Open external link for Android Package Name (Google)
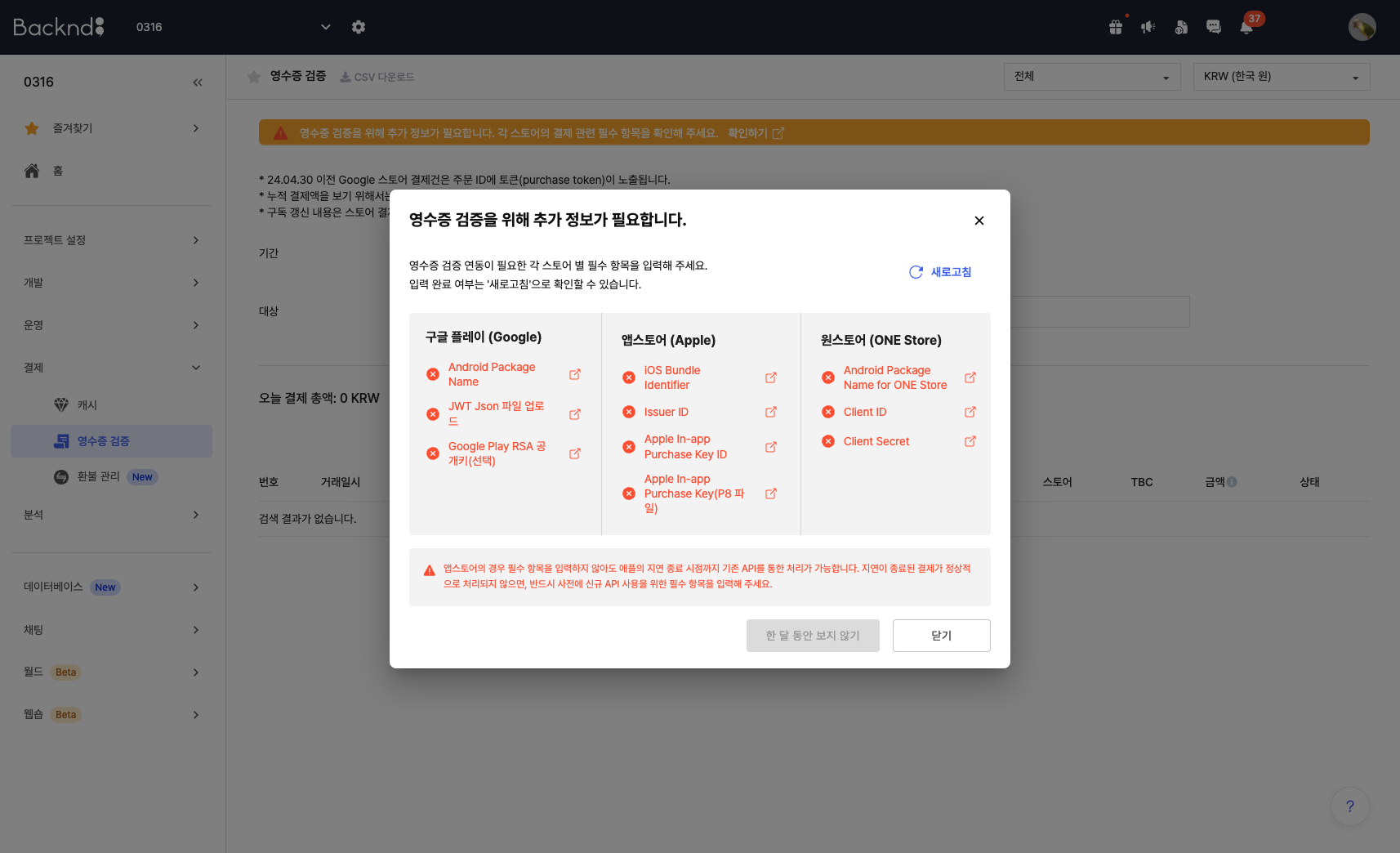This screenshot has width=1400, height=853. 575,374
